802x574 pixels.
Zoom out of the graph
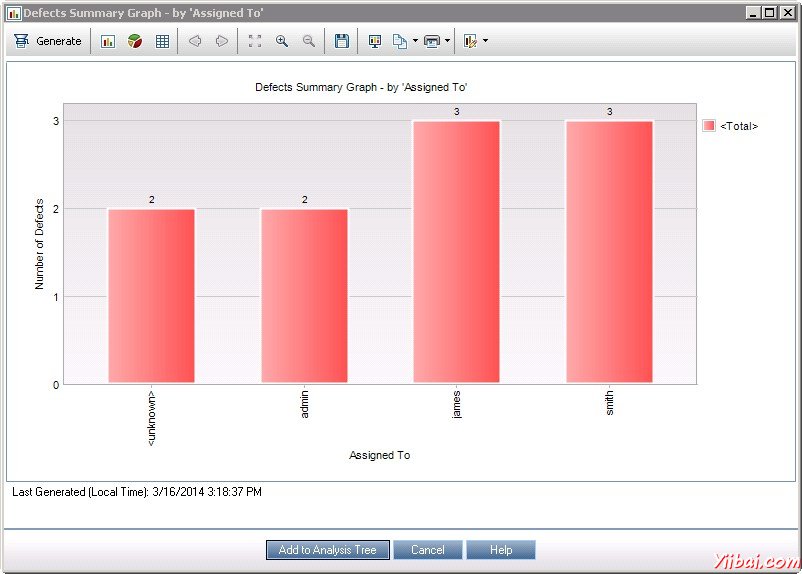pos(309,41)
